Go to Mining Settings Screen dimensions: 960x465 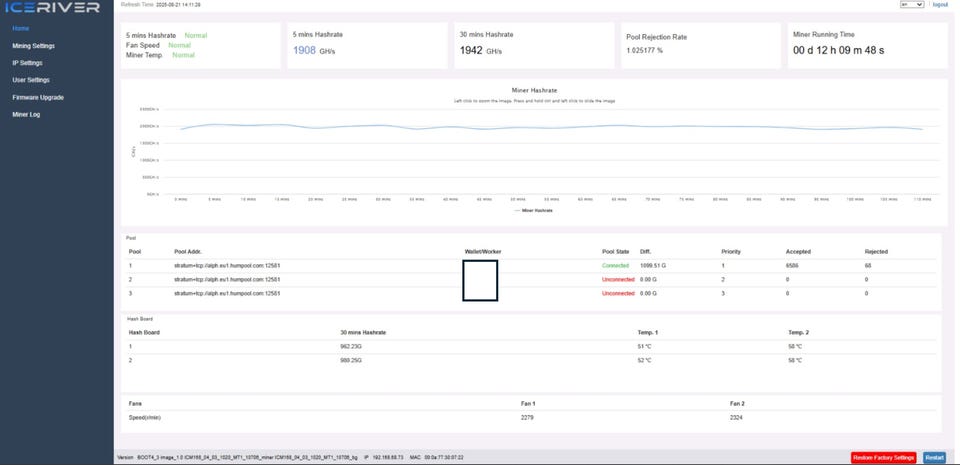(33, 46)
